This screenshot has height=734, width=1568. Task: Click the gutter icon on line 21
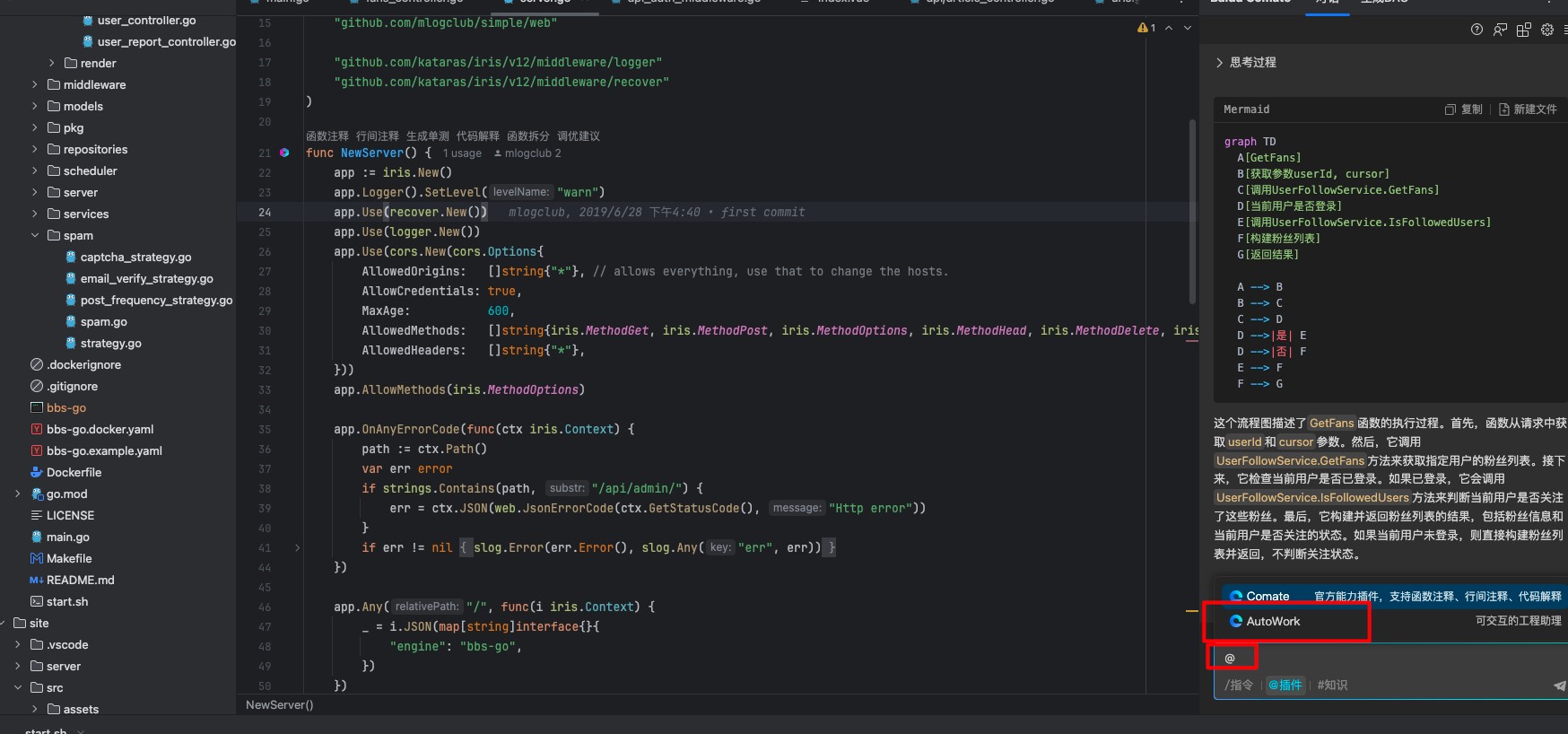pyautogui.click(x=284, y=153)
